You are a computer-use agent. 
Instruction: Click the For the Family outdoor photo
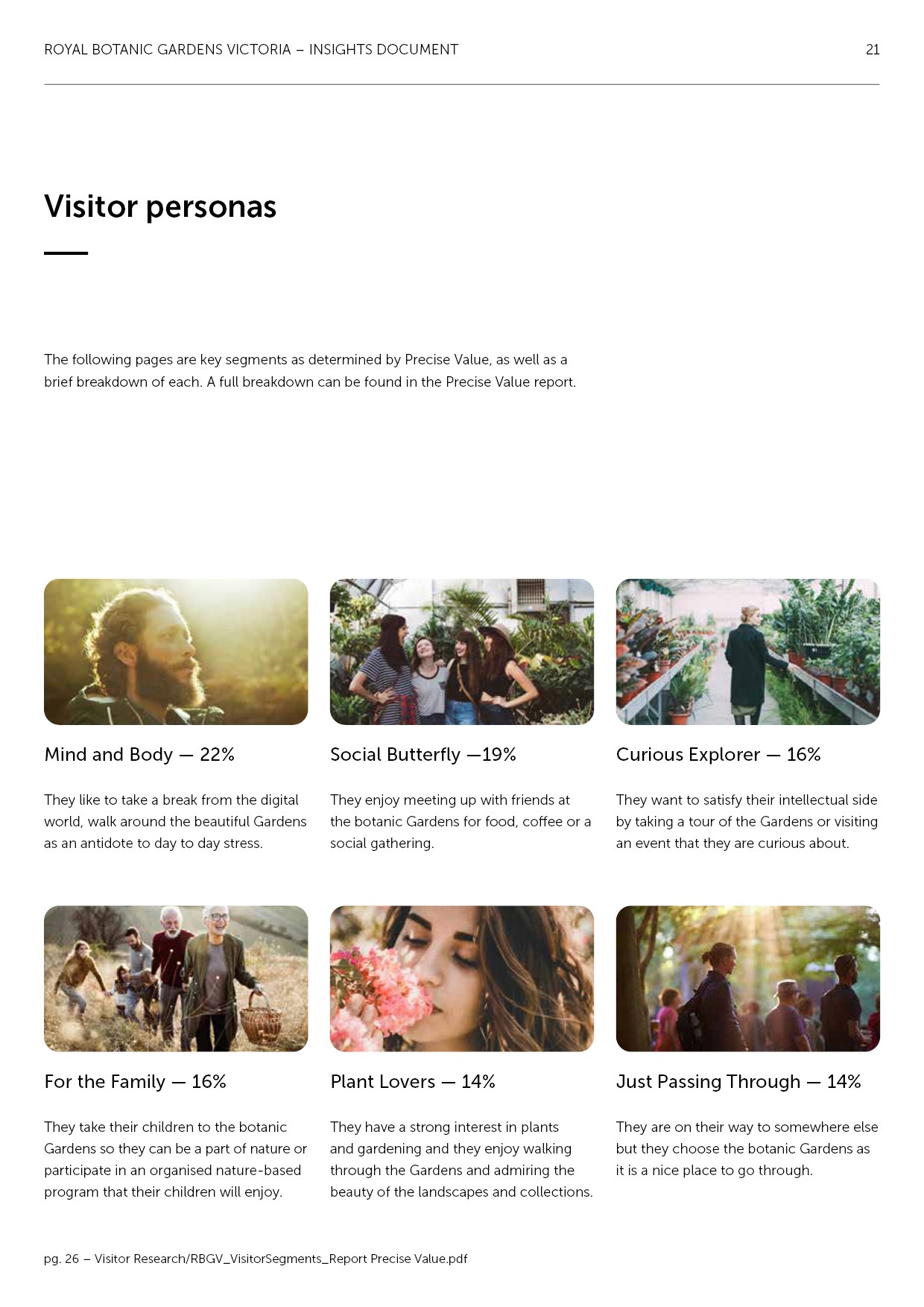coord(176,978)
